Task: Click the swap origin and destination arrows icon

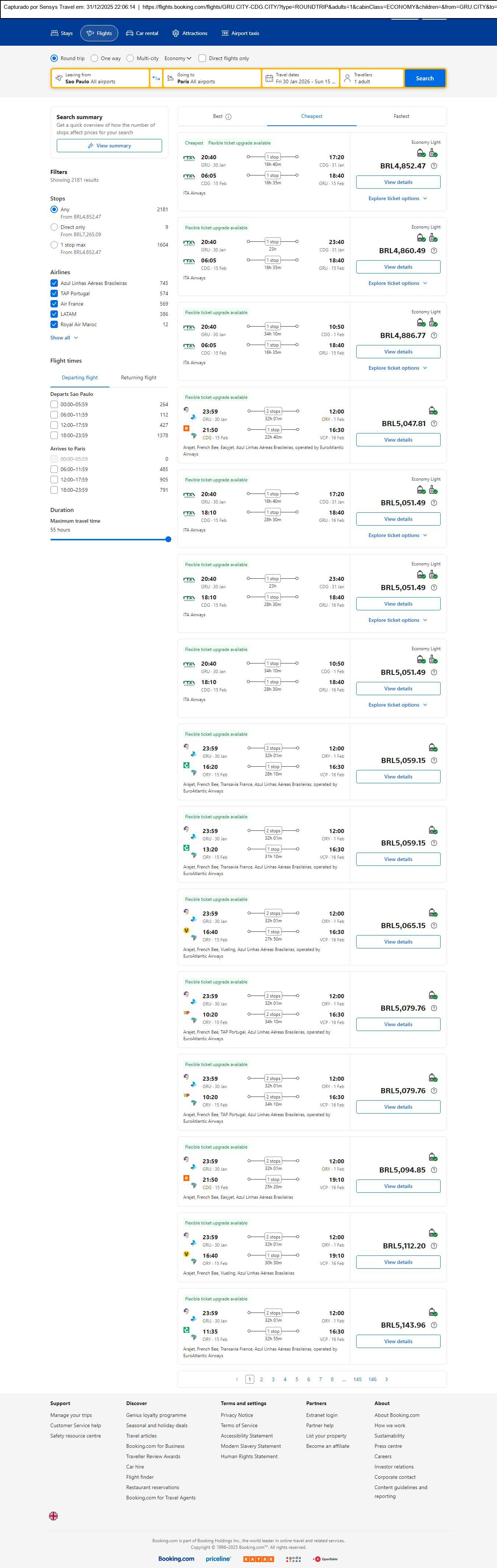Action: [156, 78]
